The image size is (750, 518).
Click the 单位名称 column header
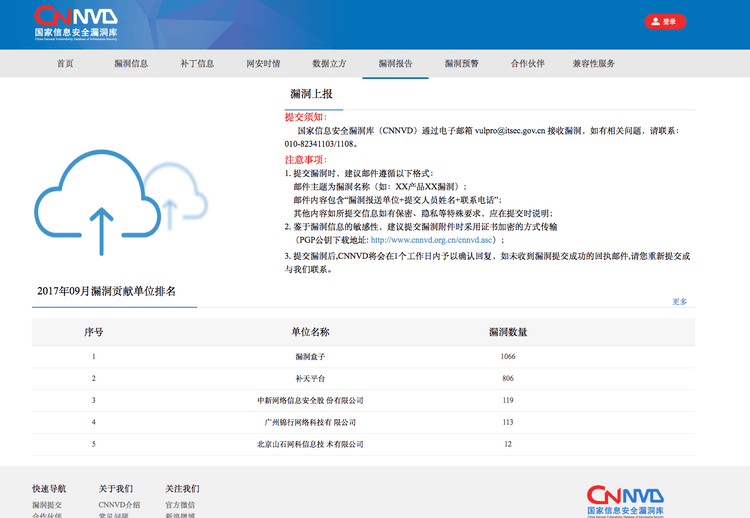click(x=310, y=332)
